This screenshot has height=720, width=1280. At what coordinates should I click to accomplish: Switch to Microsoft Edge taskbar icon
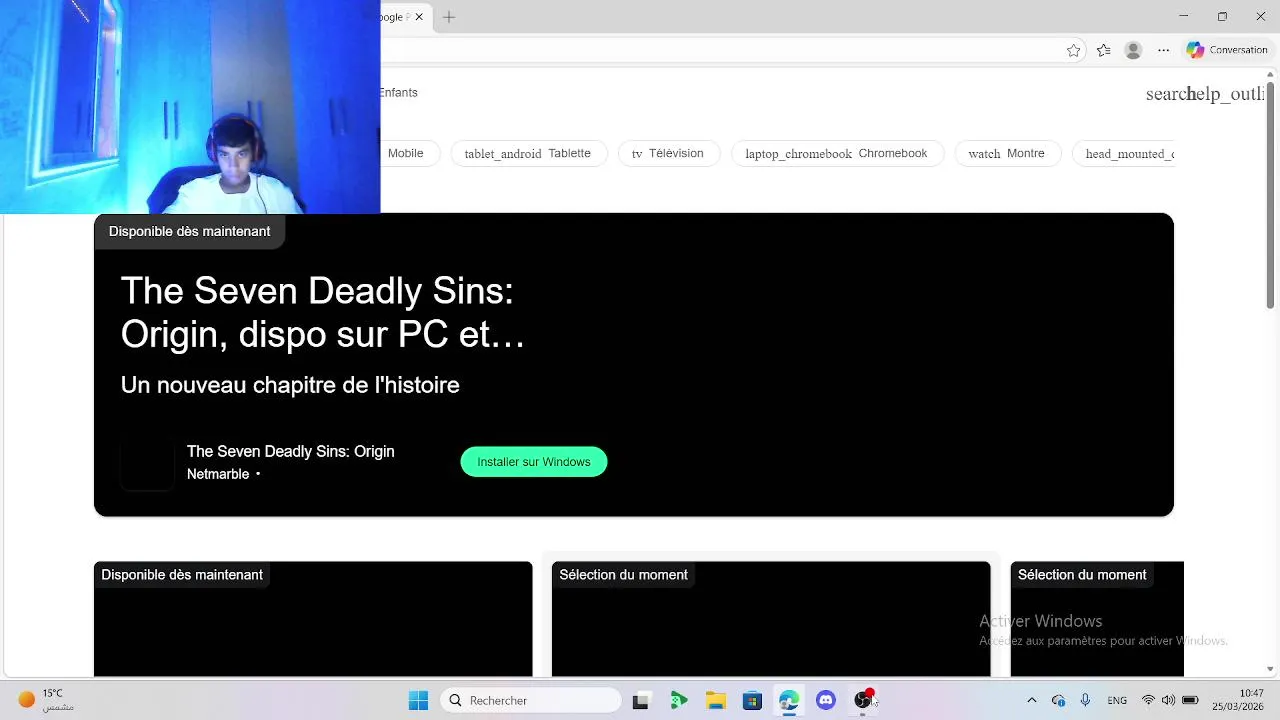[789, 700]
